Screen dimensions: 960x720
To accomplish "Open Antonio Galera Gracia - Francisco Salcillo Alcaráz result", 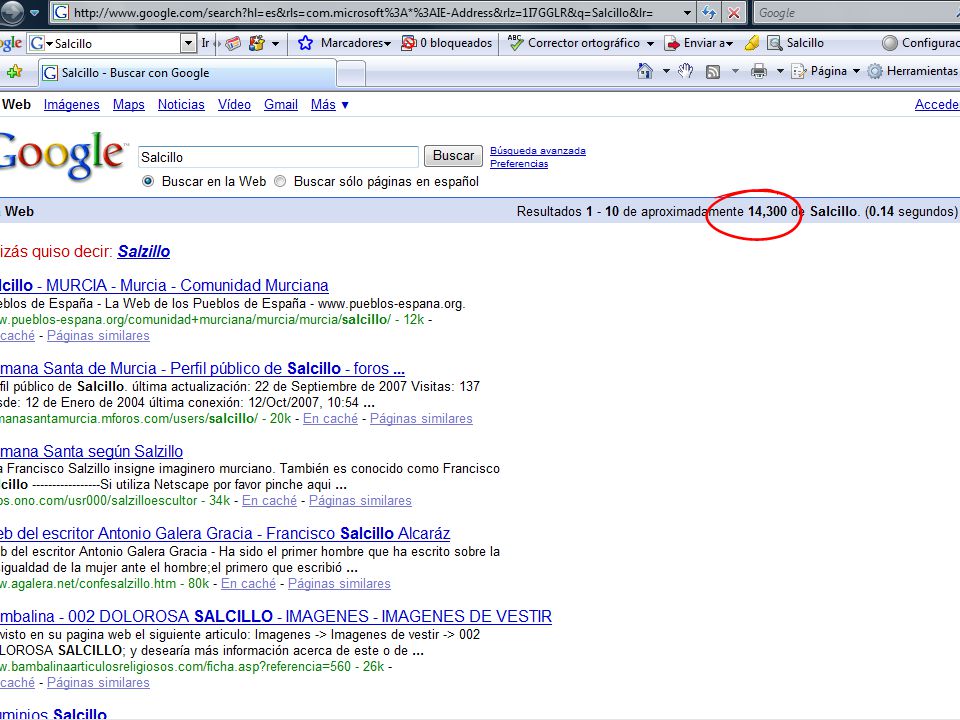I will coord(225,534).
